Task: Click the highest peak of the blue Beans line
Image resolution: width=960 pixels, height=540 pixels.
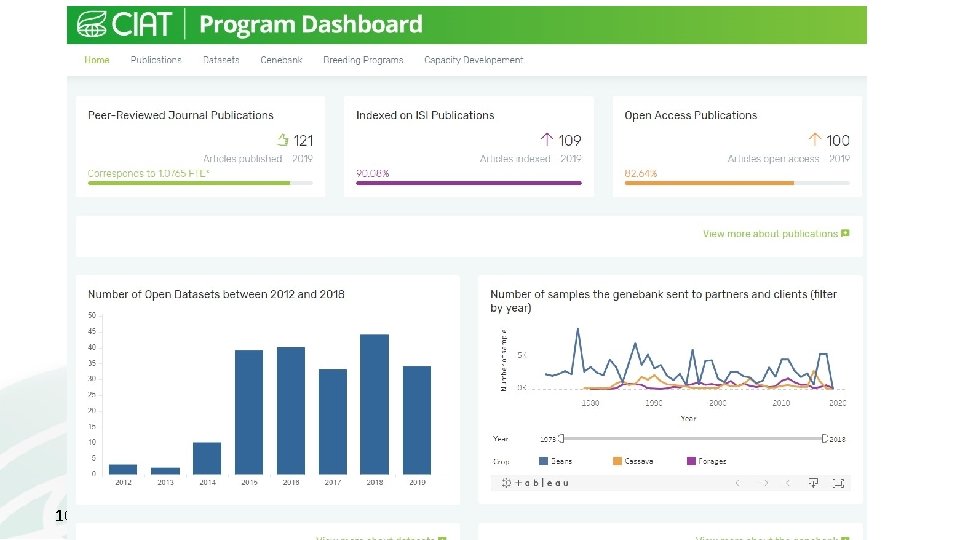Action: pos(577,331)
